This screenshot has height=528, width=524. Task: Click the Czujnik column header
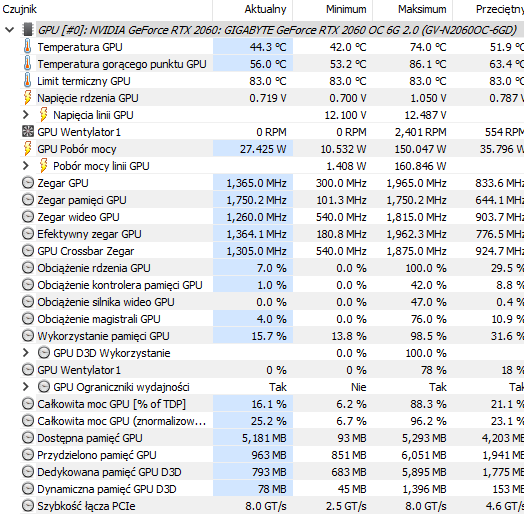point(106,9)
